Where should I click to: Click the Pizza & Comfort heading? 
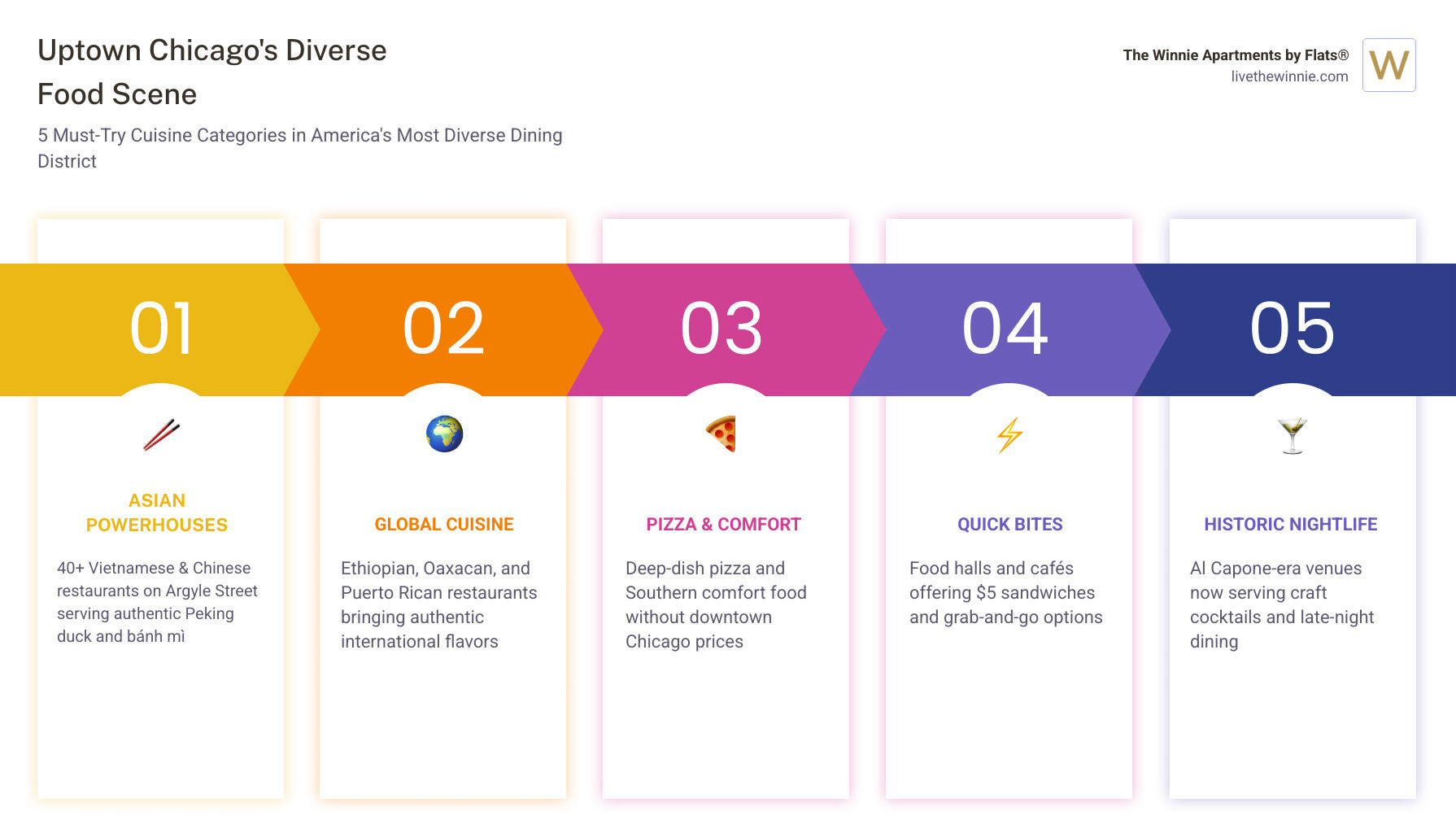[723, 525]
